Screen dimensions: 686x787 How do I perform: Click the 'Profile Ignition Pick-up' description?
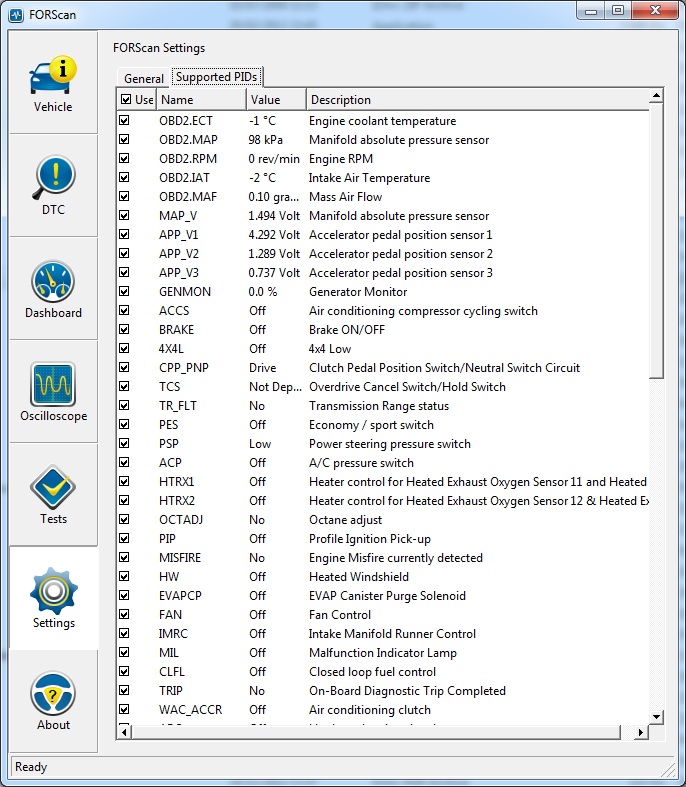click(x=369, y=539)
